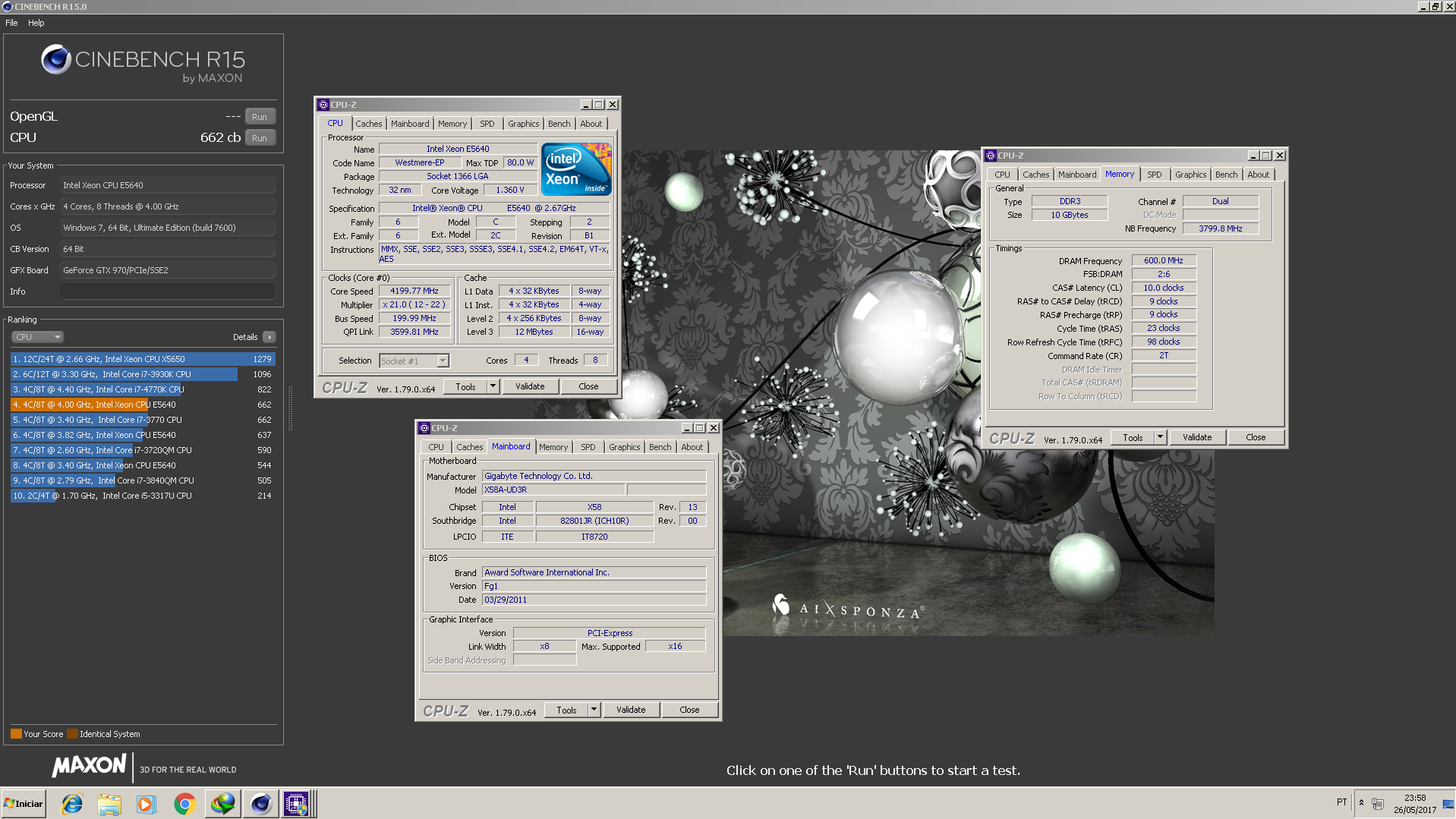Run the CPU benchmark
This screenshot has height=819, width=1456.
coord(260,138)
